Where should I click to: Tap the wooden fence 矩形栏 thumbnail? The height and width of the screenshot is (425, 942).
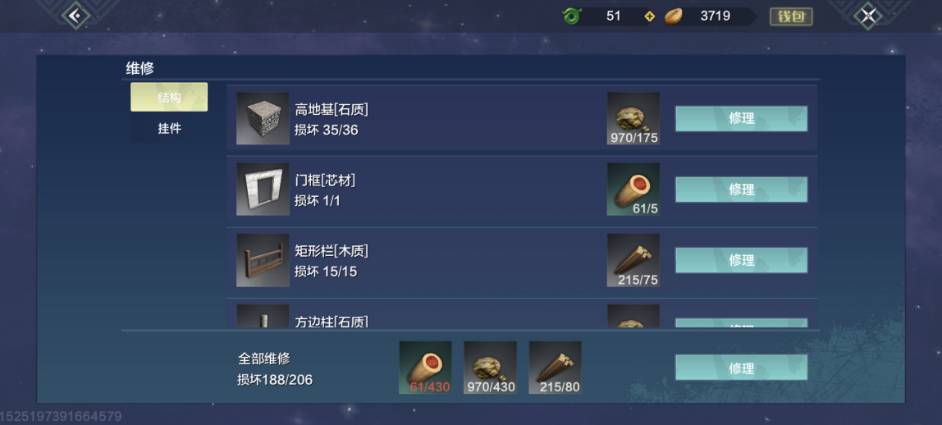(x=263, y=260)
